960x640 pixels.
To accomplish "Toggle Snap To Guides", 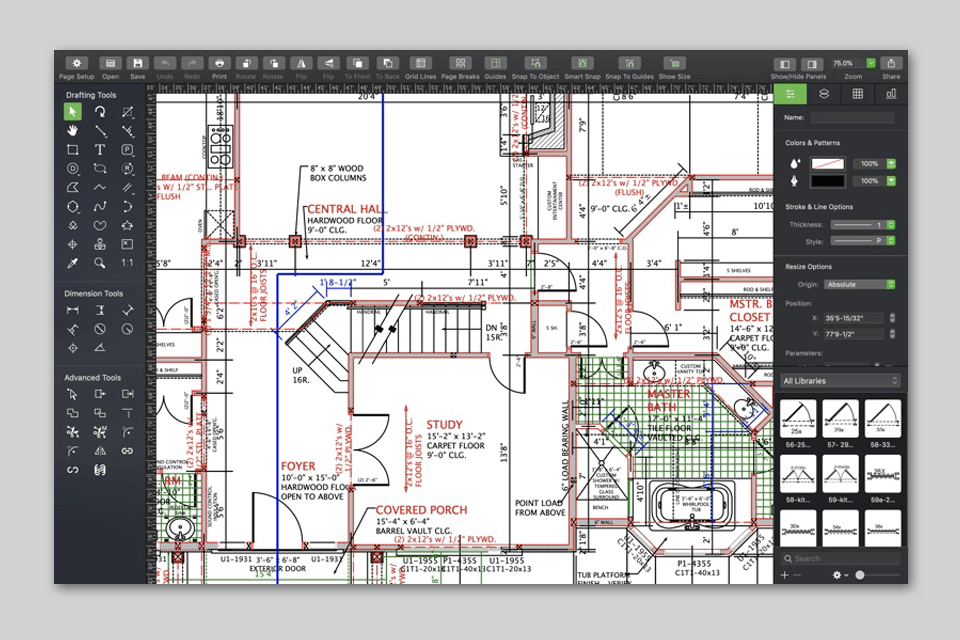I will 629,63.
